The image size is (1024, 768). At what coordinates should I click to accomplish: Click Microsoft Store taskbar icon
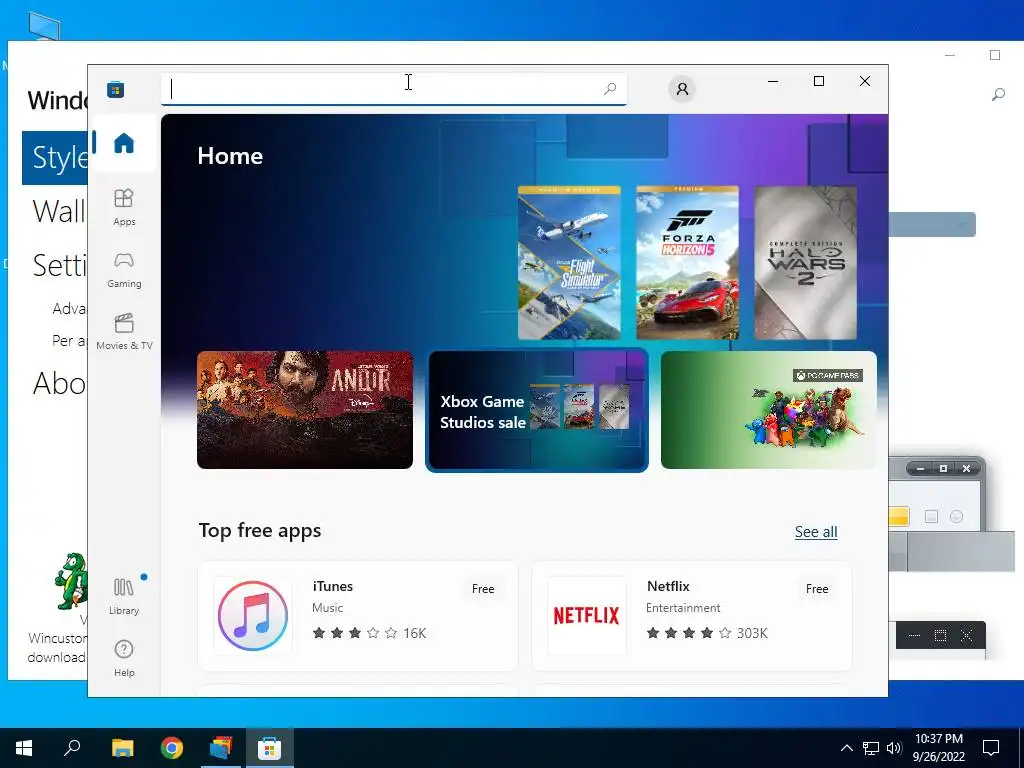(270, 748)
